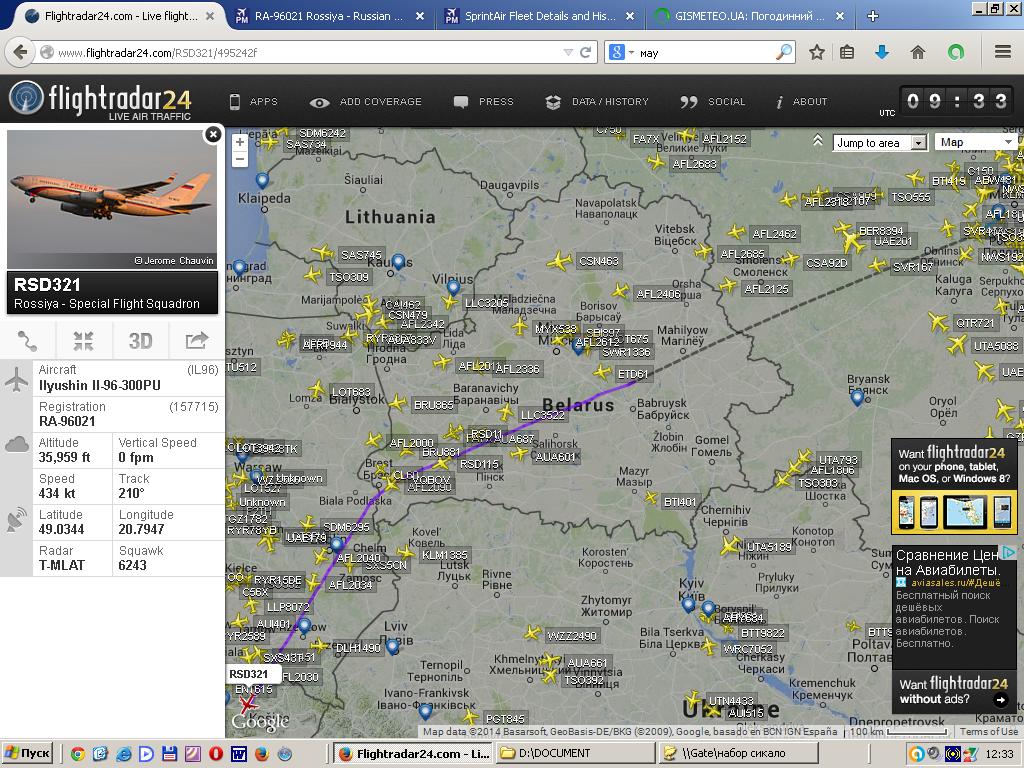Image resolution: width=1024 pixels, height=768 pixels.
Task: Zoom out the map with the minus button
Action: point(240,160)
